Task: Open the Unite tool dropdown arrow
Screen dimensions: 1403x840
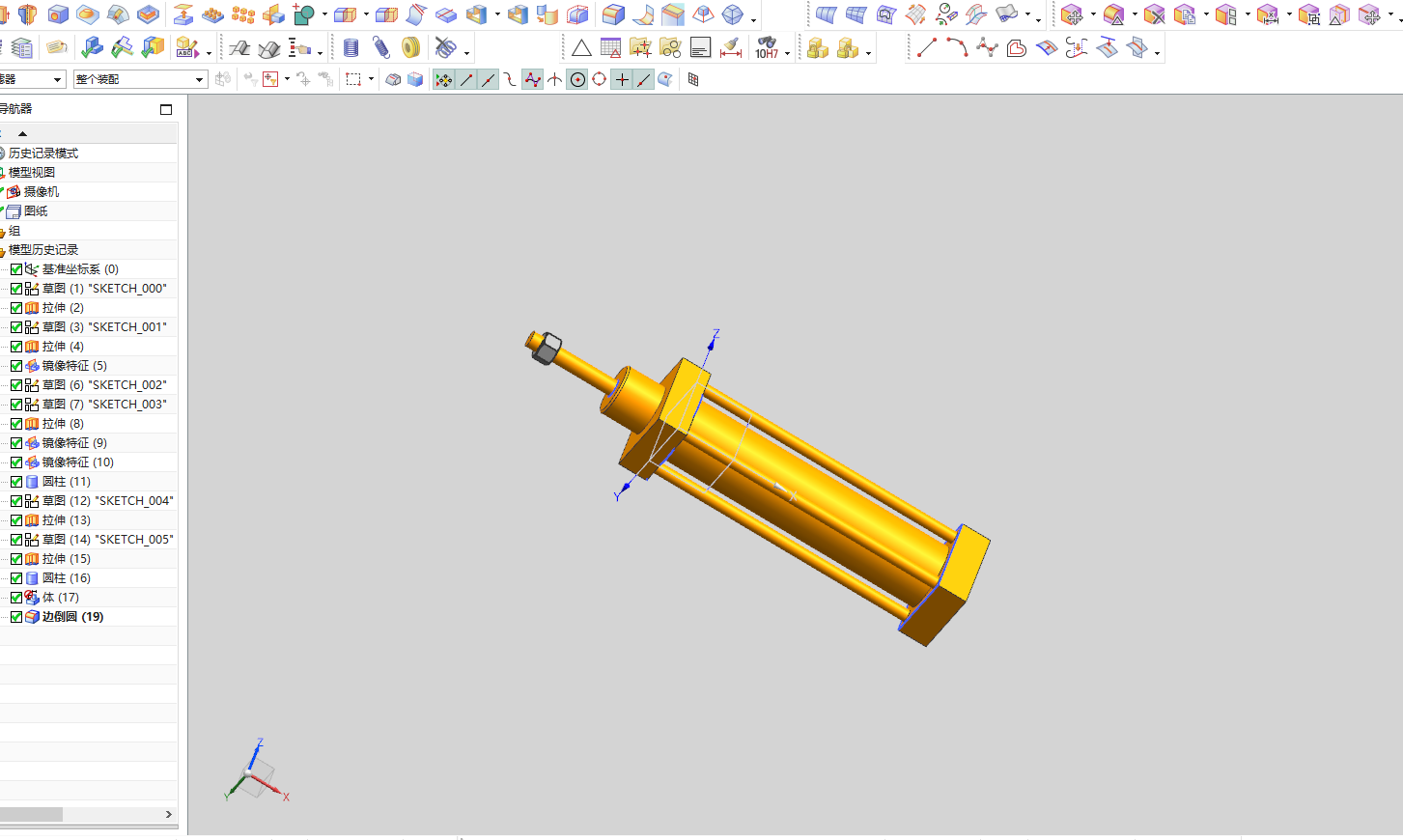Action: 324,14
